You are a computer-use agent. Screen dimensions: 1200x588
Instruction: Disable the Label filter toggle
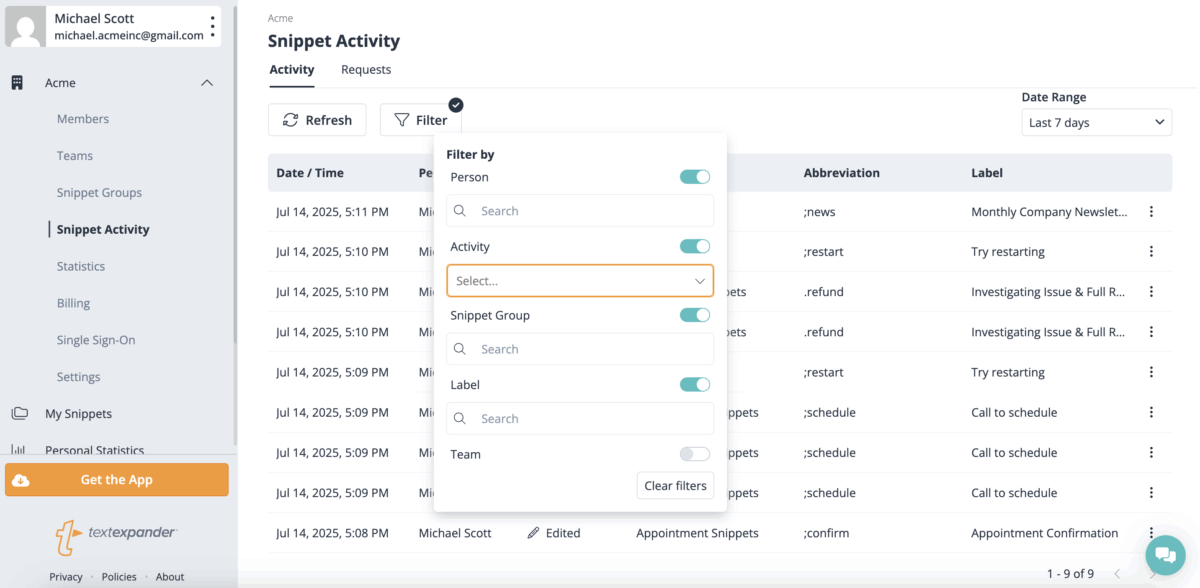(x=695, y=384)
